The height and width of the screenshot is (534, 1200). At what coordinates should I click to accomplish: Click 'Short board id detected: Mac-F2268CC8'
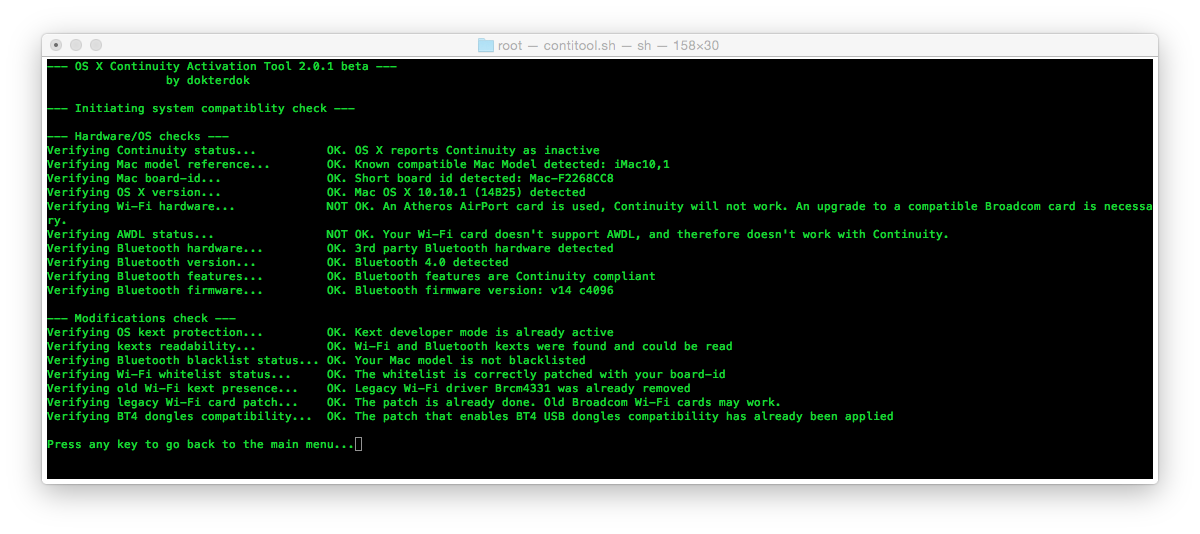pyautogui.click(x=484, y=178)
